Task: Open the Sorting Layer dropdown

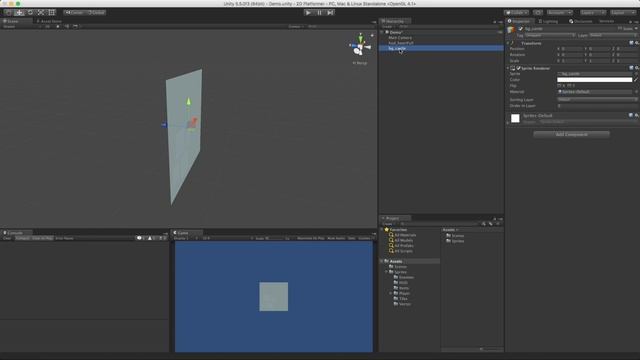Action: click(x=597, y=100)
